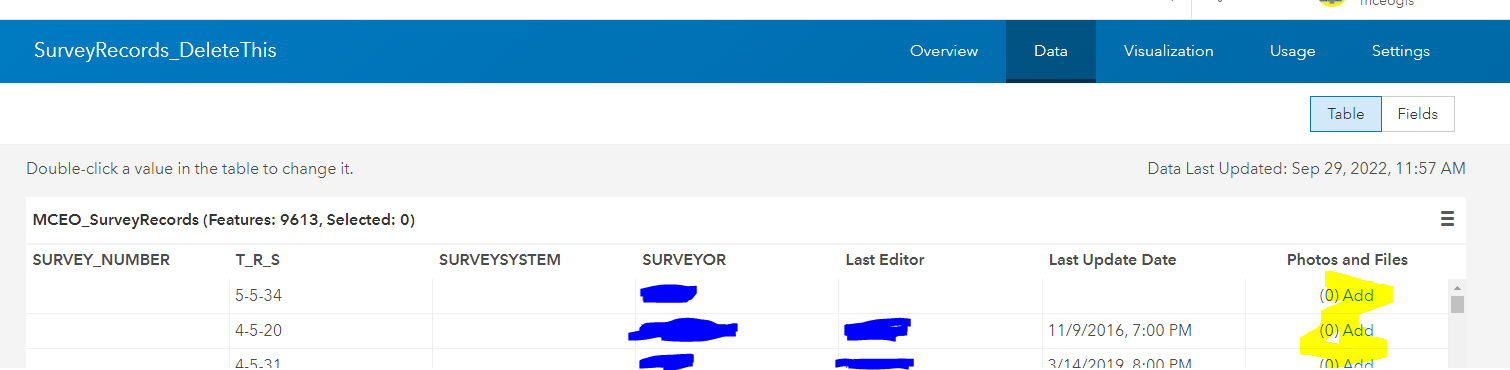Select the cell with value 5-5-34
Screen dimensions: 1510x370
pyautogui.click(x=330, y=296)
